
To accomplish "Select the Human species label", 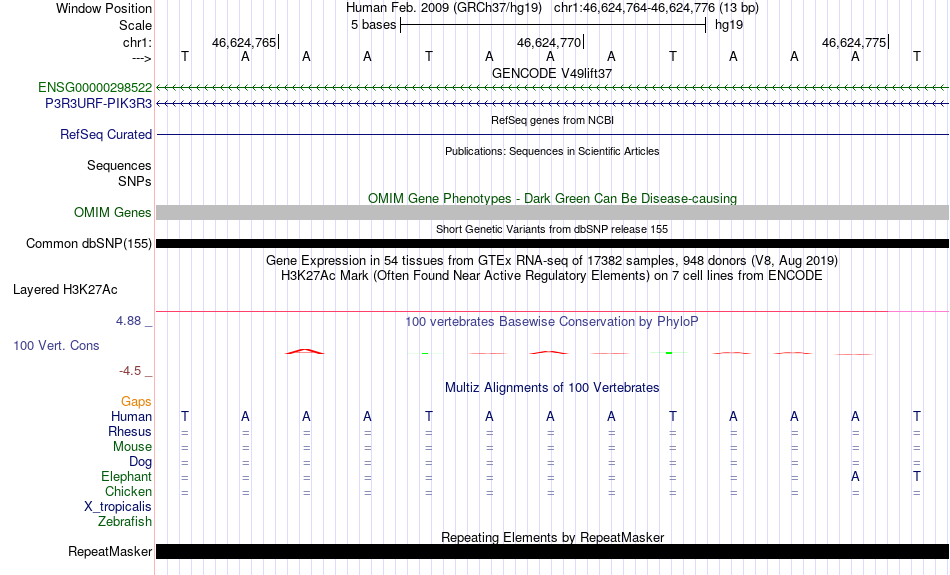I will click(131, 416).
